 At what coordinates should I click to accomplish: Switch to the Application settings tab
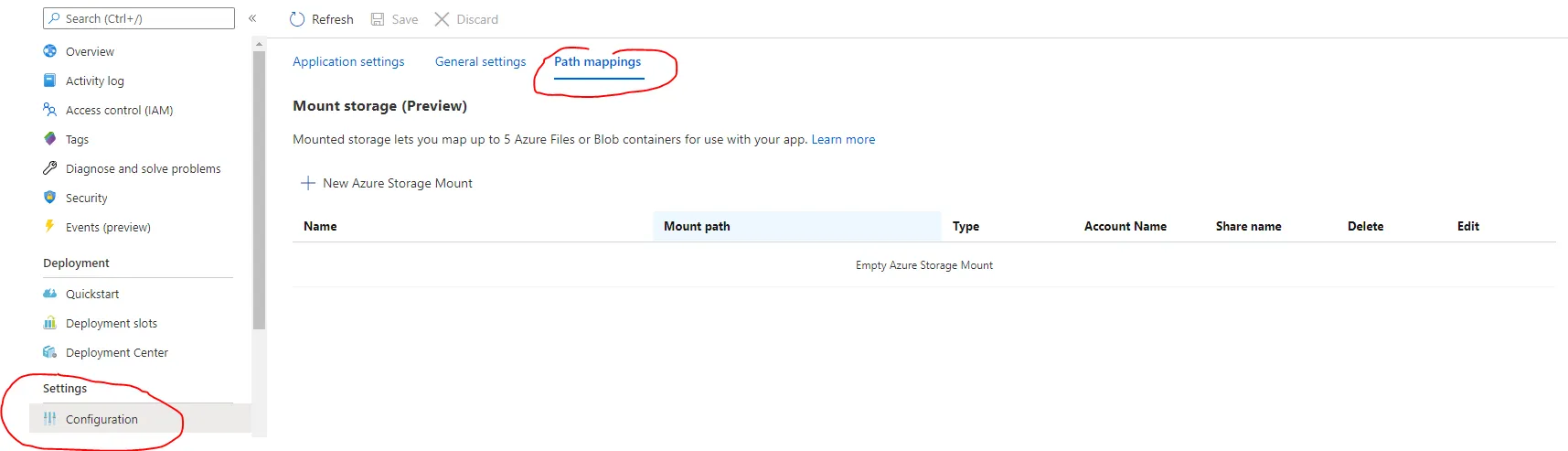(348, 61)
